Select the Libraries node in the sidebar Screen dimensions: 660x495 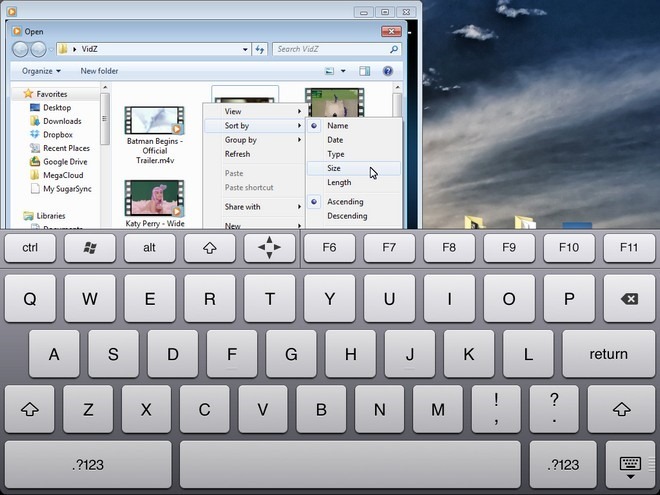point(44,216)
